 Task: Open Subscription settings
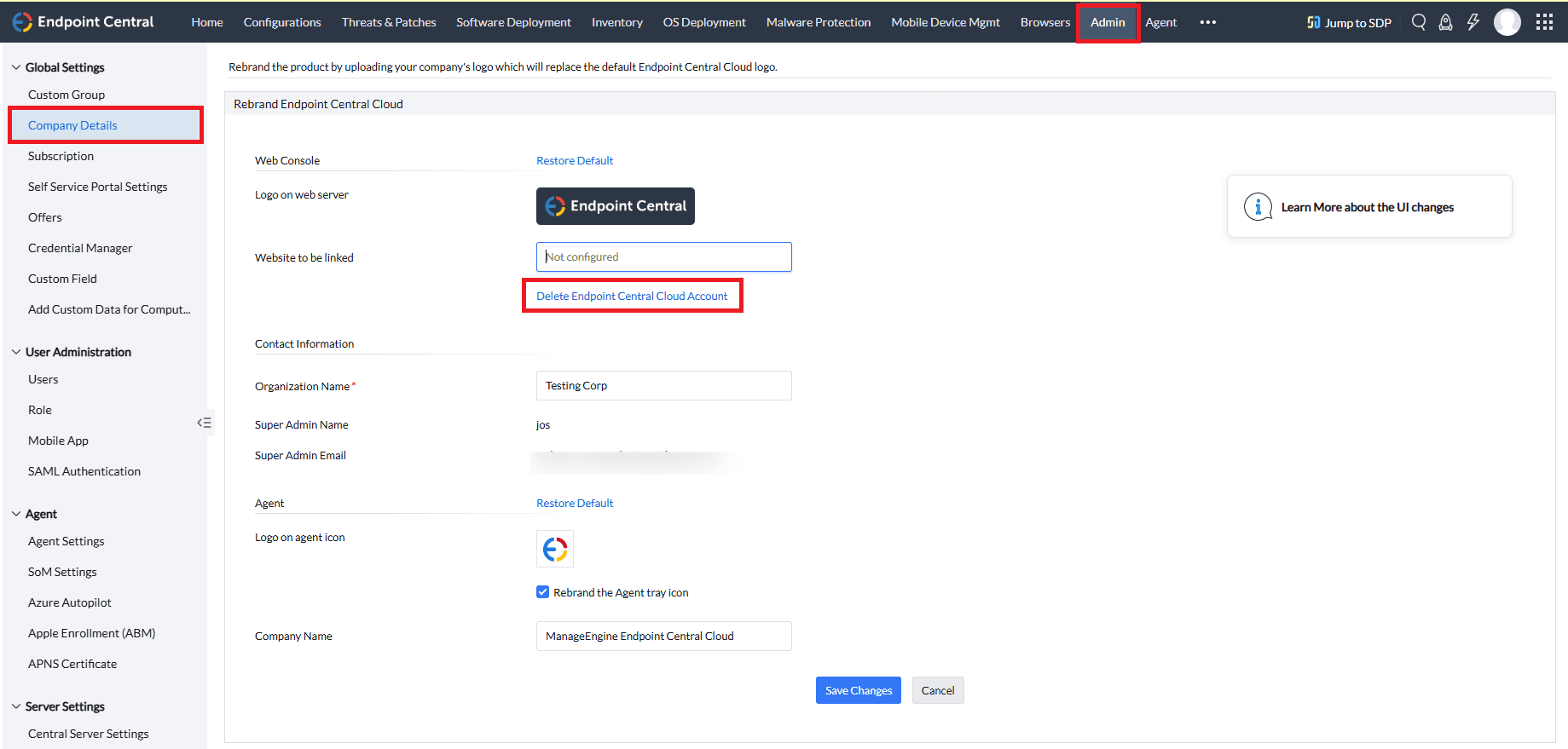point(61,156)
